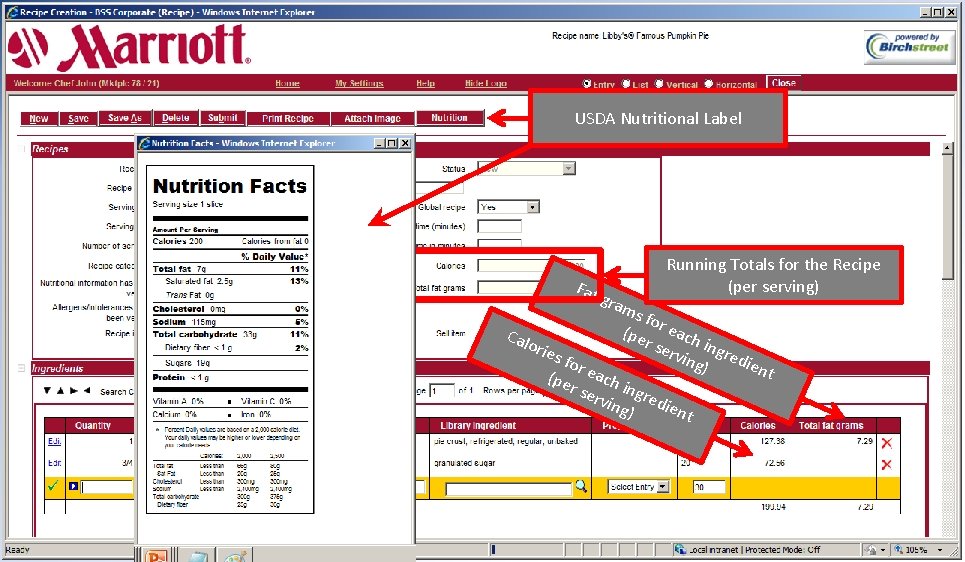Screen dimensions: 965x562
Task: Click the move-up triangle in Ingredients
Action: [60, 391]
